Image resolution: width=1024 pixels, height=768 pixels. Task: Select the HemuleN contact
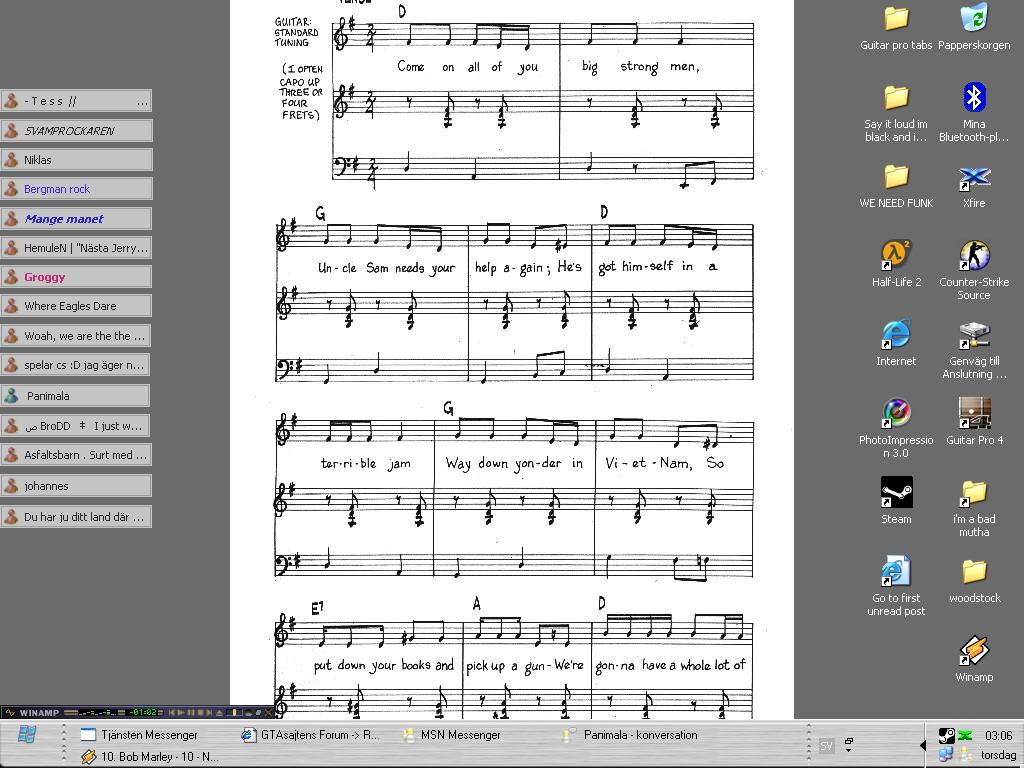[x=76, y=248]
